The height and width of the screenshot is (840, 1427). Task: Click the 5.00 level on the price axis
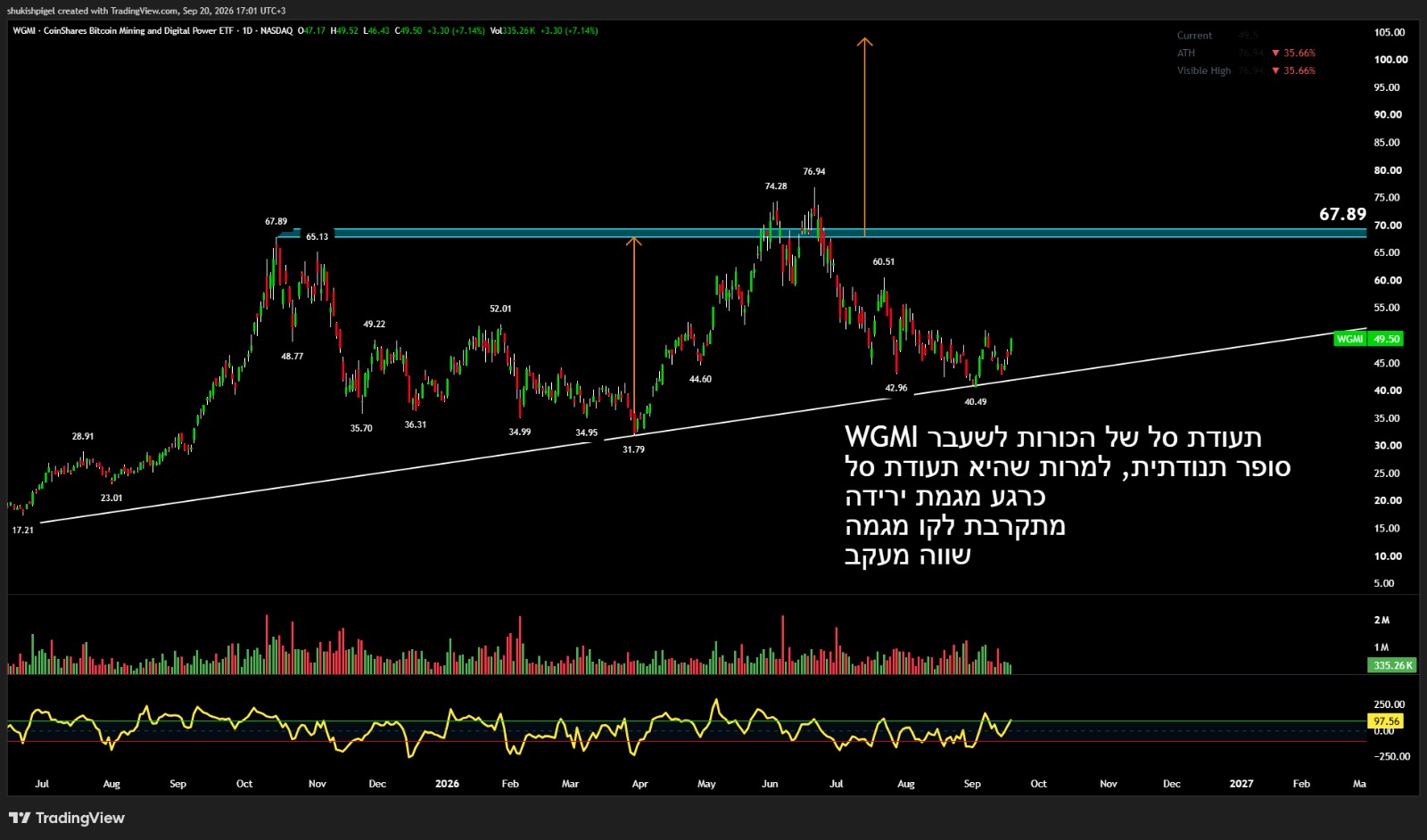pos(1383,583)
